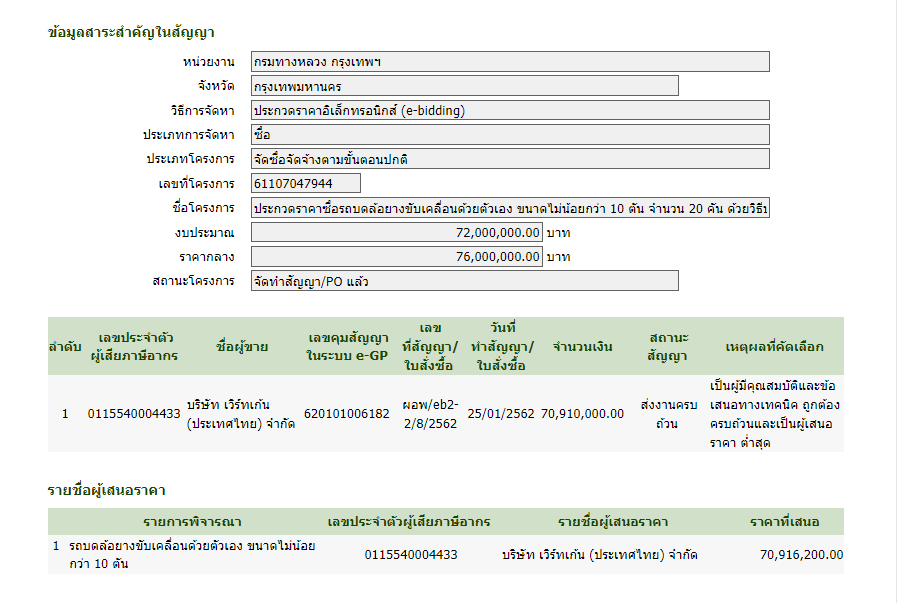Click the ส่งงานครบถ้วน contract status cell
Image resolution: width=897 pixels, height=603 pixels.
667,414
